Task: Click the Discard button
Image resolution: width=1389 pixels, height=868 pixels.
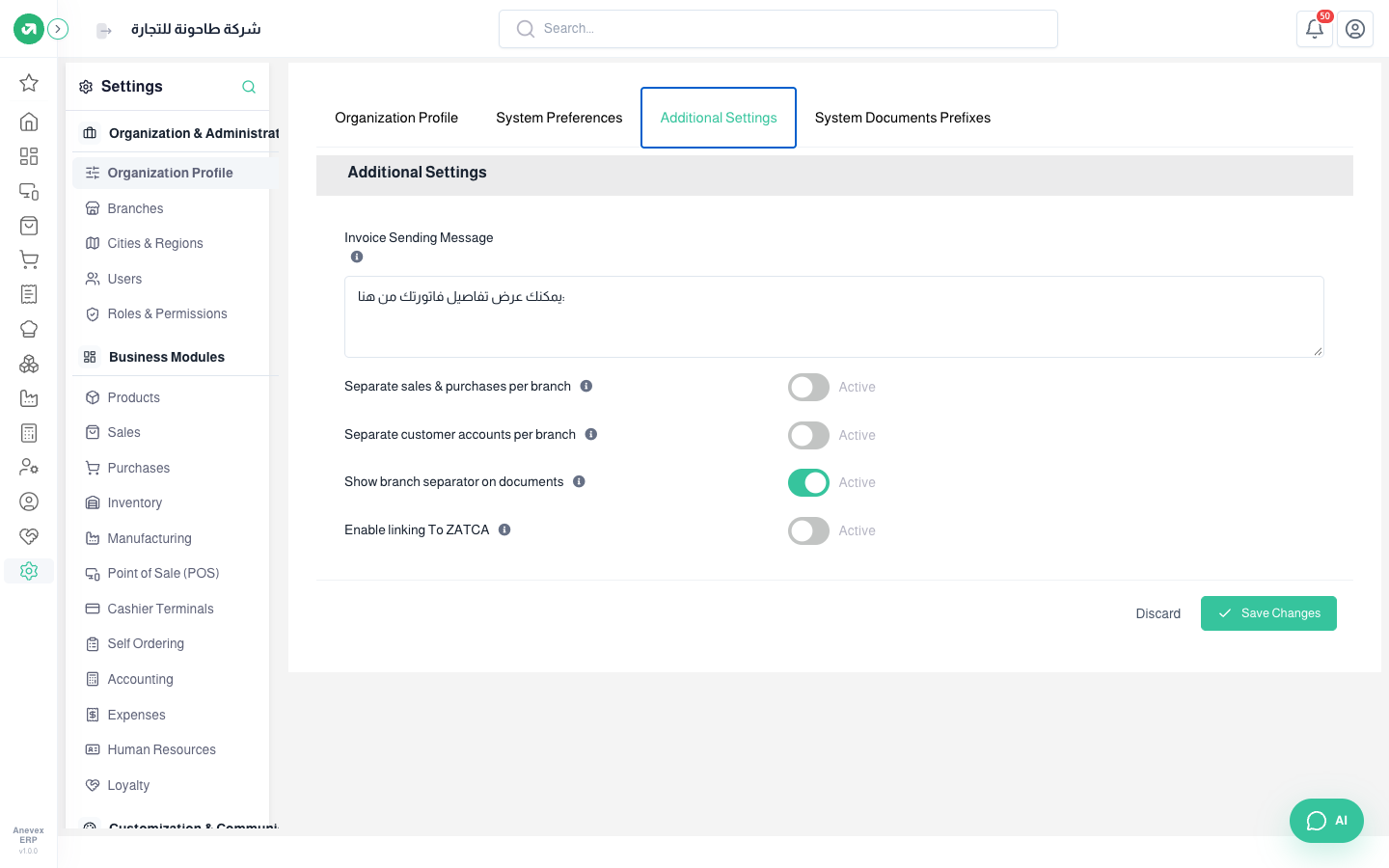Action: (1158, 613)
